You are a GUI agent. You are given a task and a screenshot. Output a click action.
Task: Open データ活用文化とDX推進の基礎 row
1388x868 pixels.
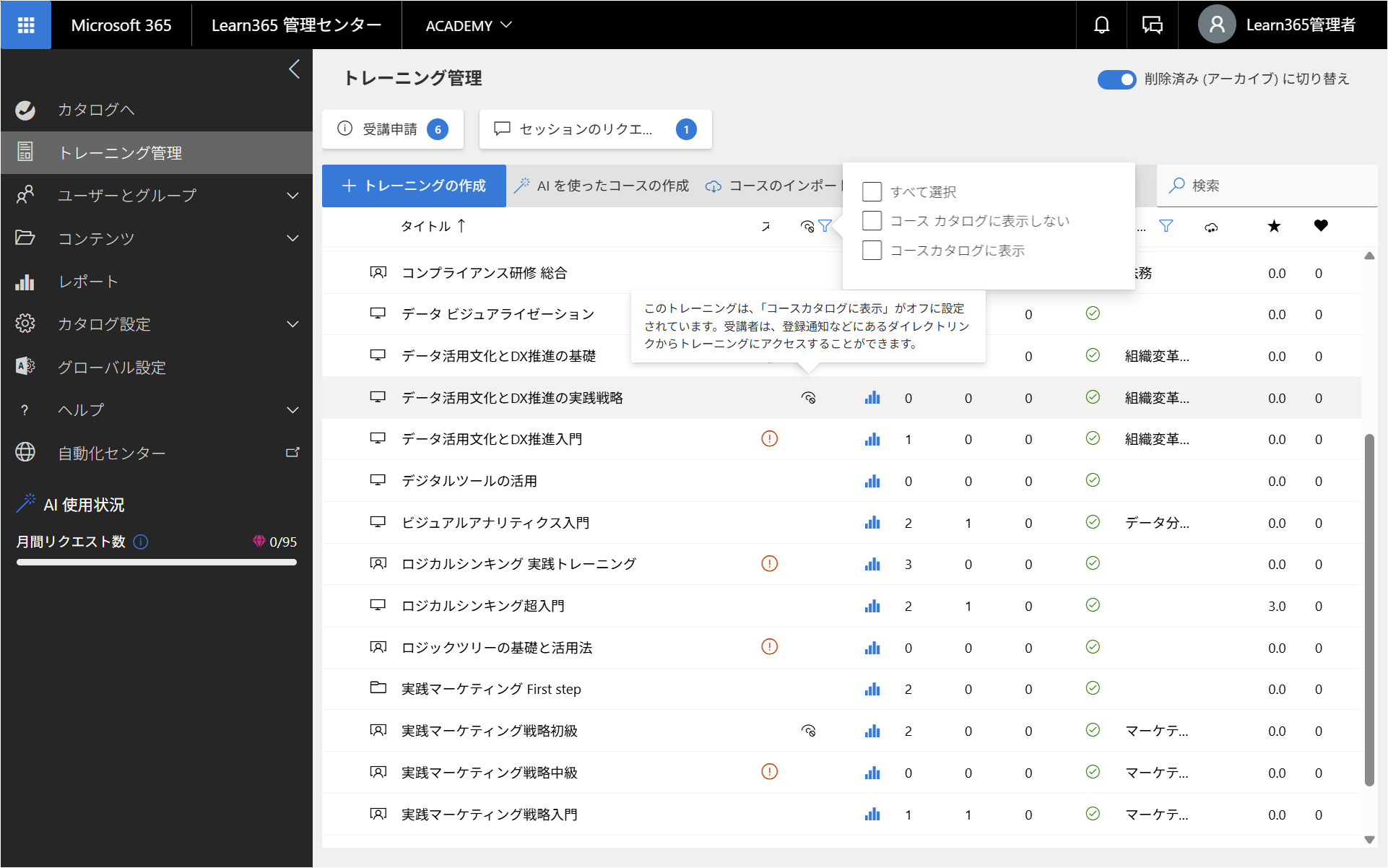pyautogui.click(x=498, y=356)
